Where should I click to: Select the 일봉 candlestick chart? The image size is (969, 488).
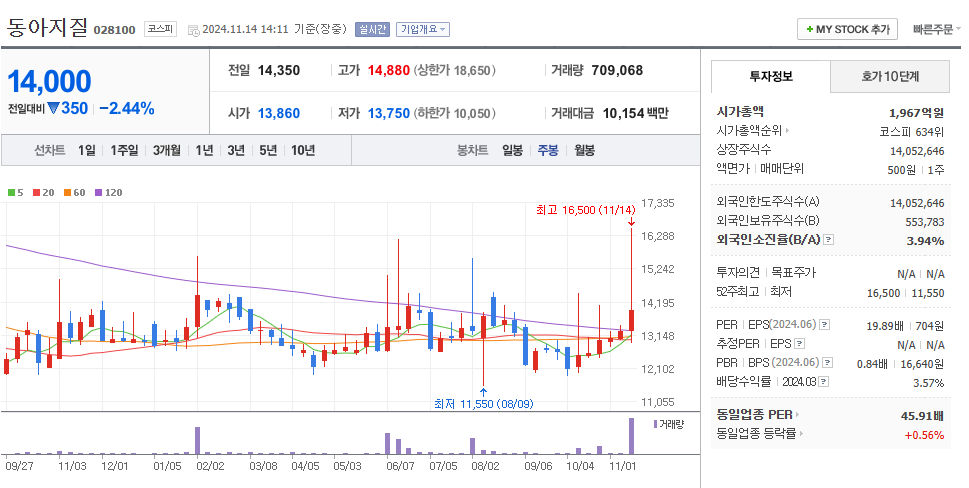coord(512,150)
